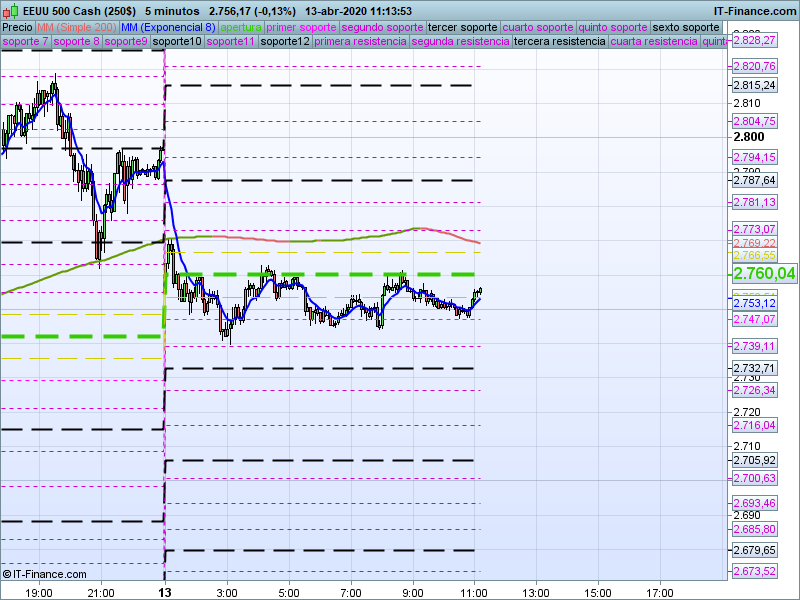Viewport: 800px width, 600px height.
Task: Select the soporte10 indicator label
Action: tap(177, 42)
